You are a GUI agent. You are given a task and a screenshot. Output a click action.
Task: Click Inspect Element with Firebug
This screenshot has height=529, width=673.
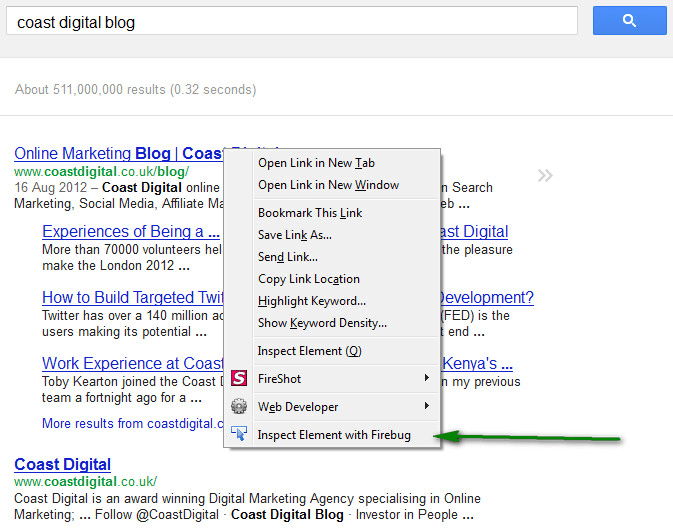[x=333, y=435]
